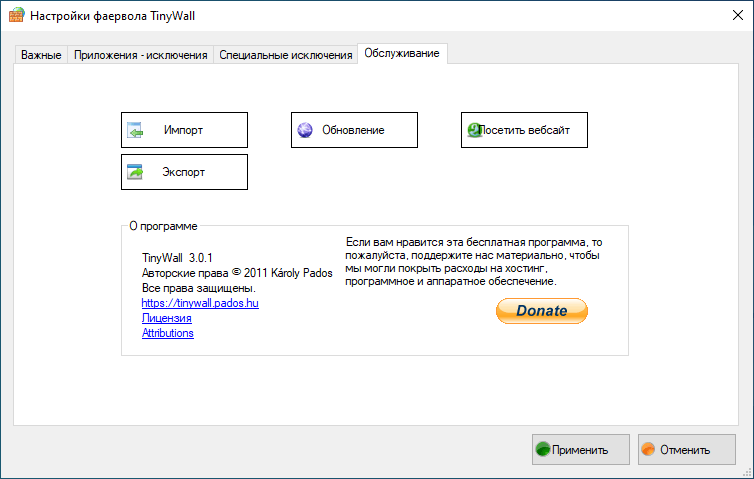Click the Посетить вебсайт label text

point(524,130)
